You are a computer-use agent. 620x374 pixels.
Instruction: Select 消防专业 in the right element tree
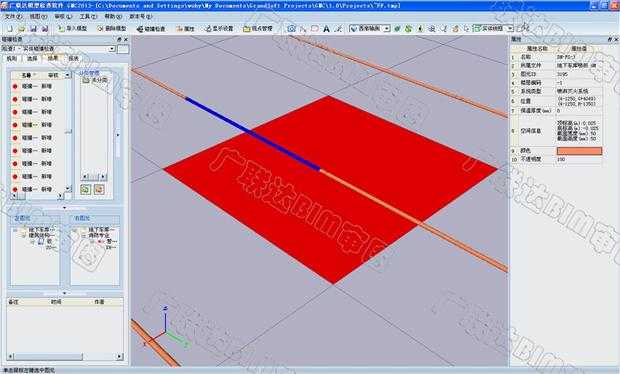click(99, 235)
